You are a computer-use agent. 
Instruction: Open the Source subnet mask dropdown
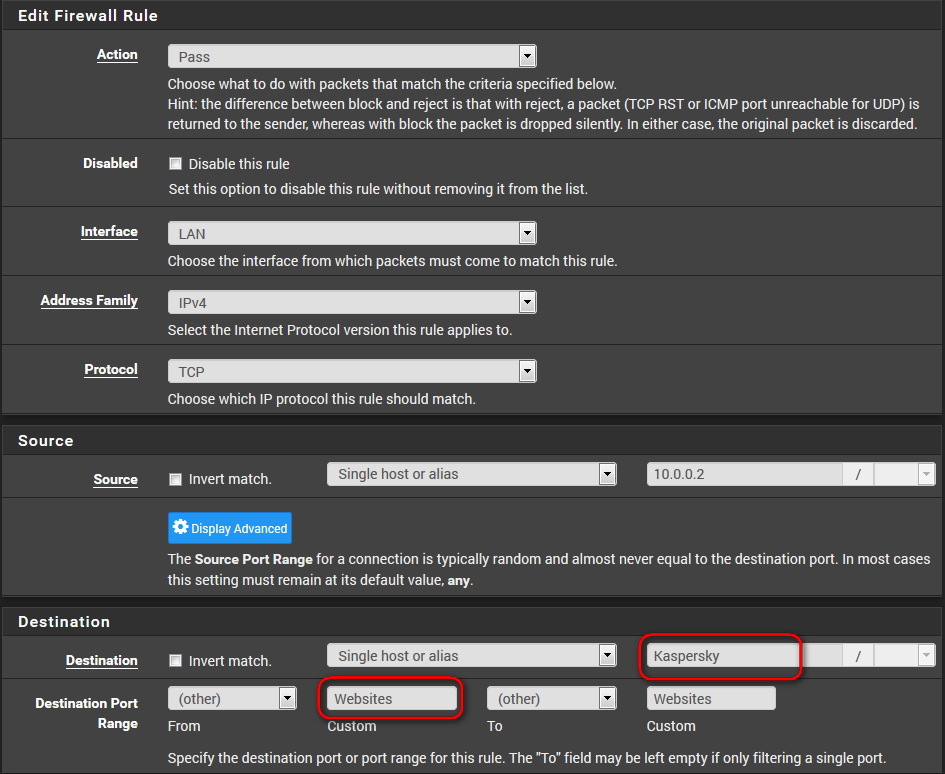coord(904,474)
